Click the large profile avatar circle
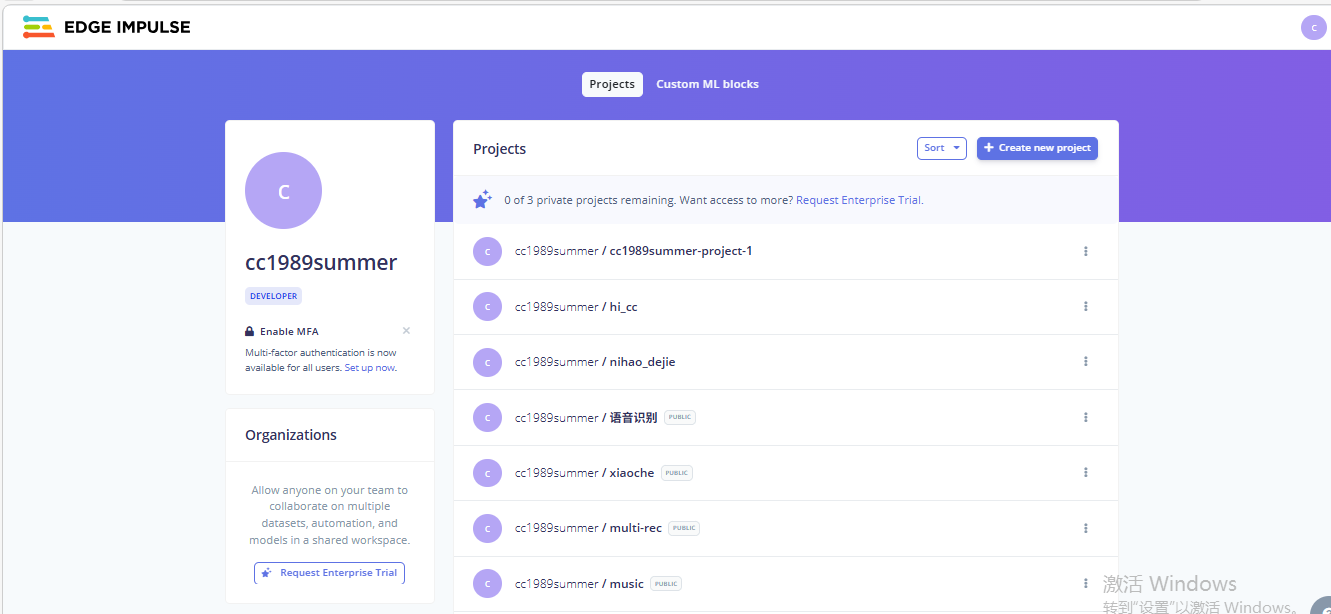1331x614 pixels. [283, 191]
